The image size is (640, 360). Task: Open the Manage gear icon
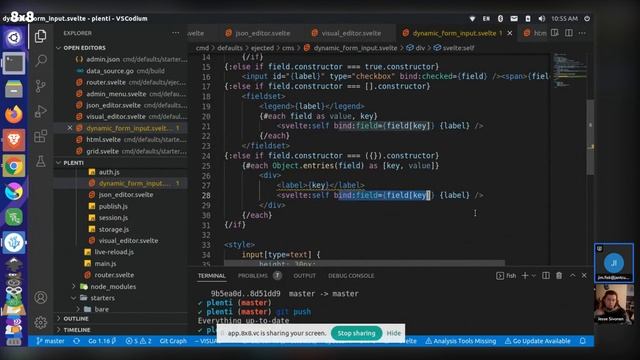point(40,322)
